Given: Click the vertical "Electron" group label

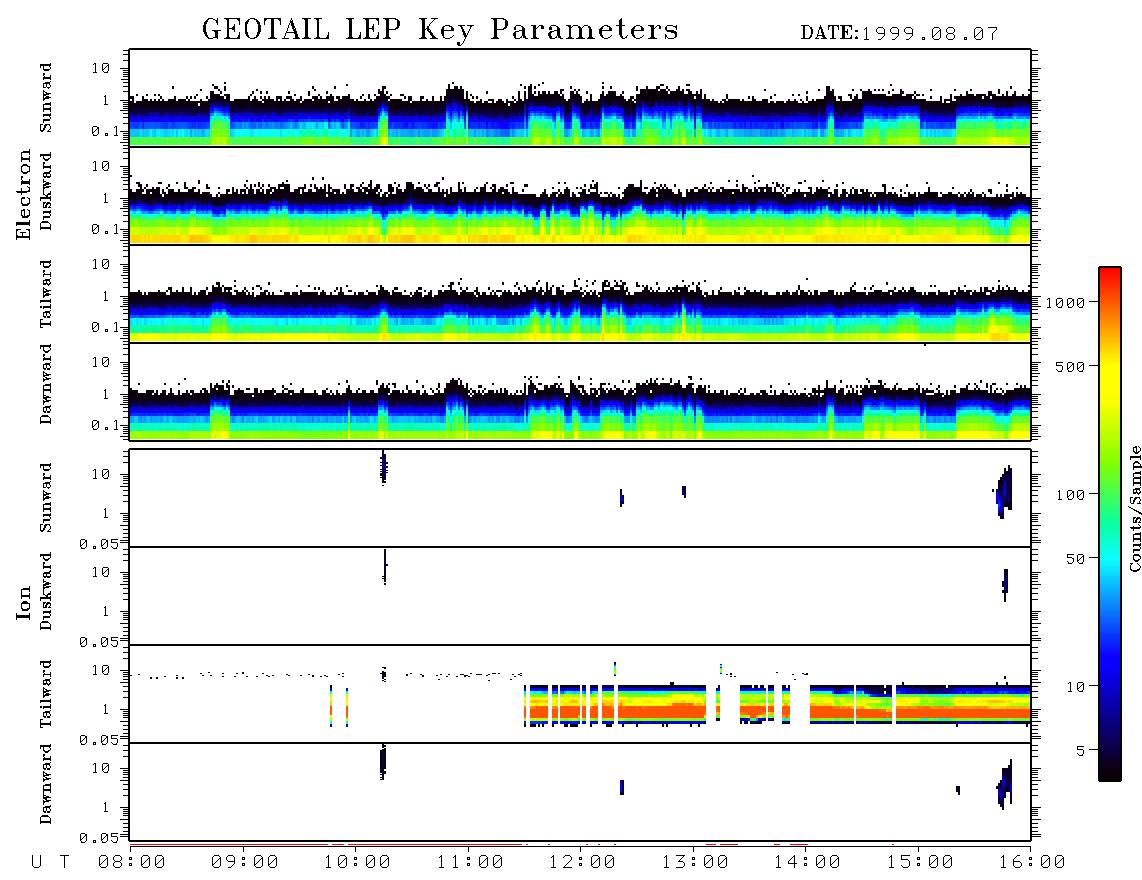Looking at the screenshot, I should pyautogui.click(x=23, y=195).
